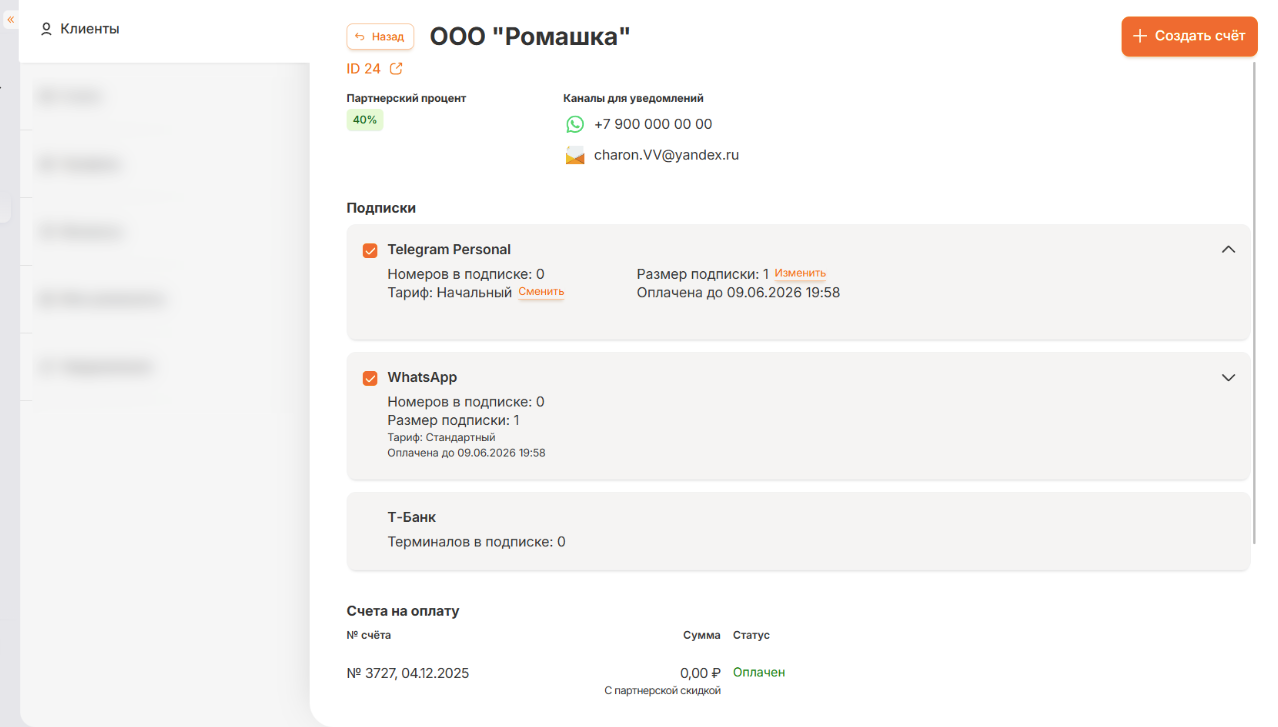1278x727 pixels.
Task: Select the T-Банк subscription card
Action: [798, 530]
